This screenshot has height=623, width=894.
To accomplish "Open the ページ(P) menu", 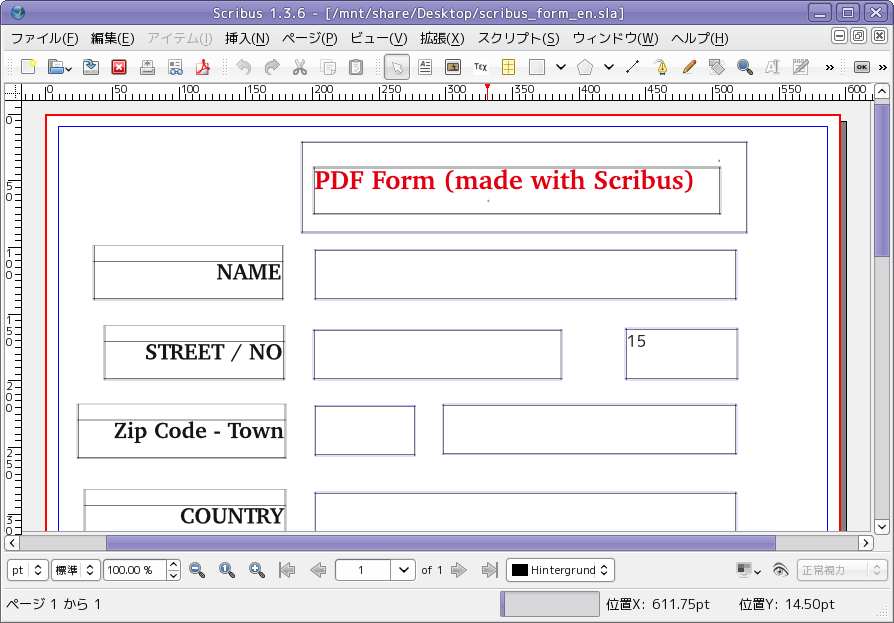I will (x=310, y=38).
